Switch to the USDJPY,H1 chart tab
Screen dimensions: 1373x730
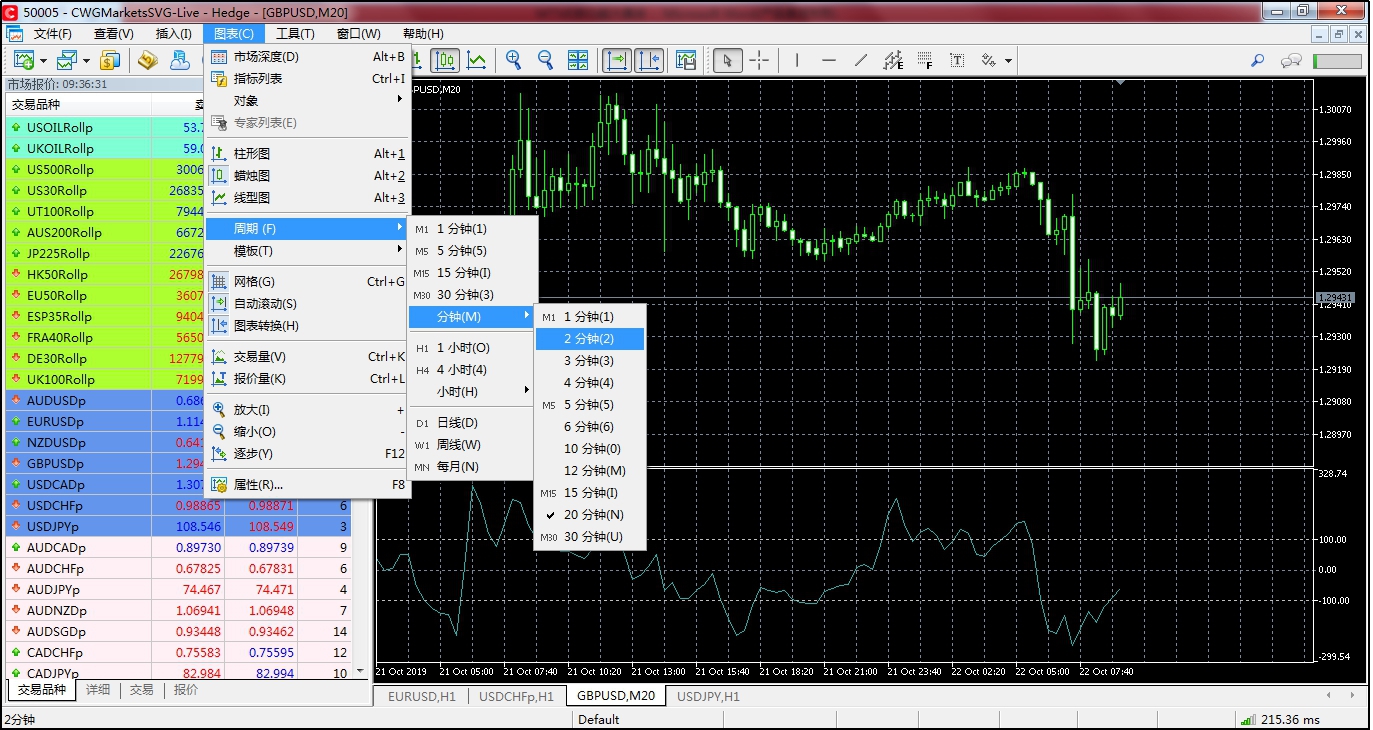pyautogui.click(x=708, y=696)
